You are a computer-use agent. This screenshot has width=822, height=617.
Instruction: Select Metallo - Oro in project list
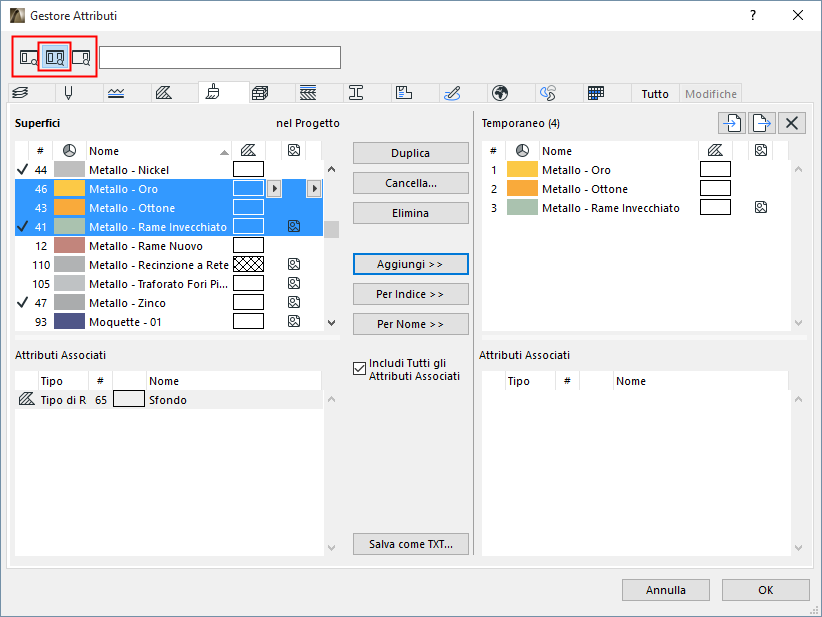click(x=169, y=189)
